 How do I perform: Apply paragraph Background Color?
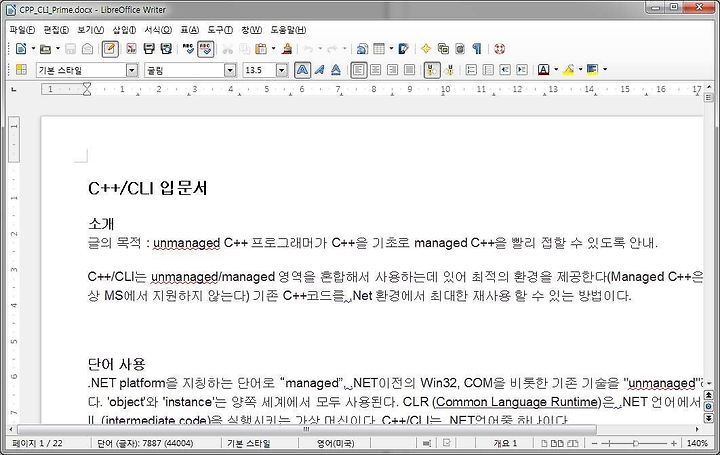point(593,70)
